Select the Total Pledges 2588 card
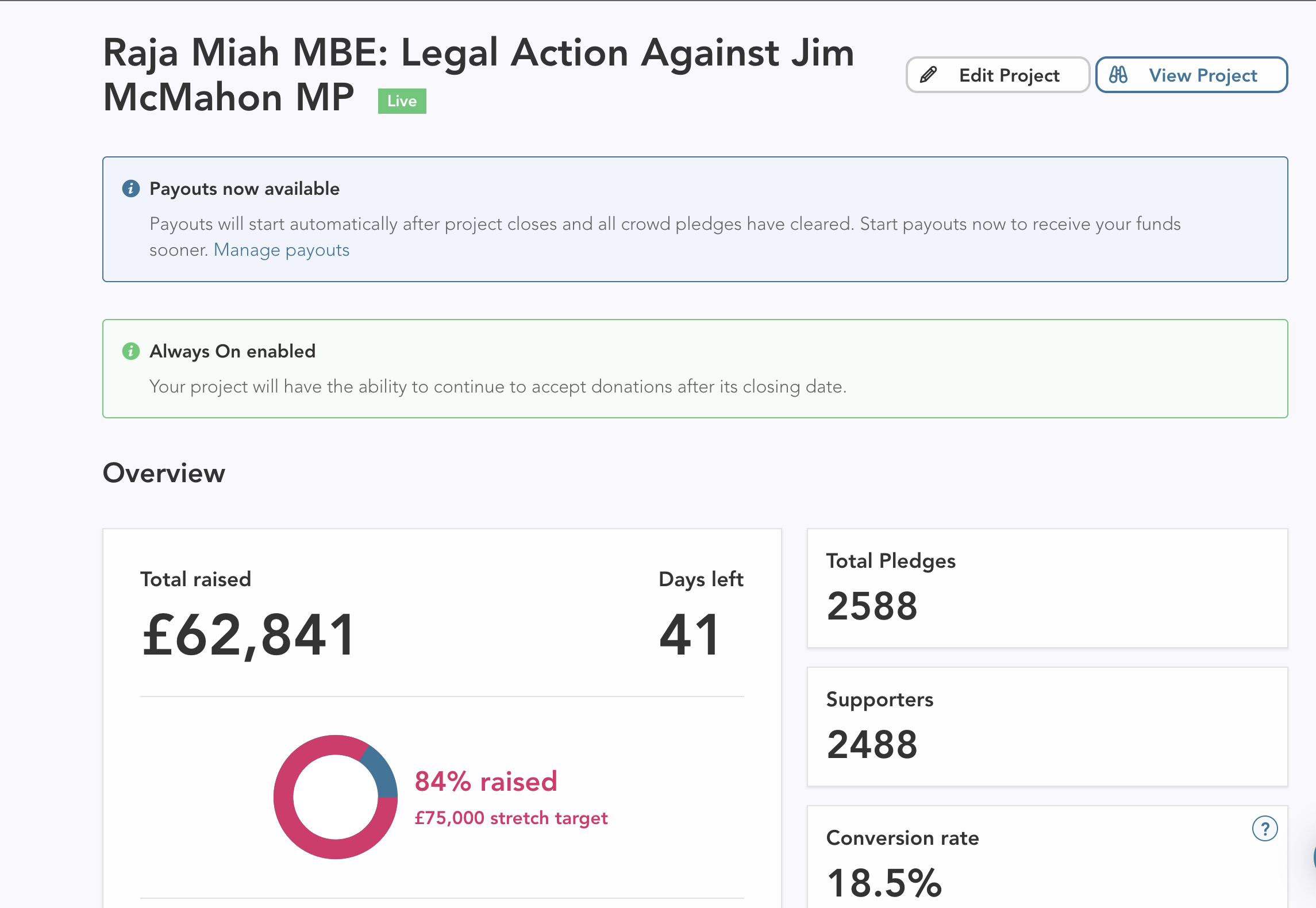Image resolution: width=1316 pixels, height=908 pixels. 1046,588
